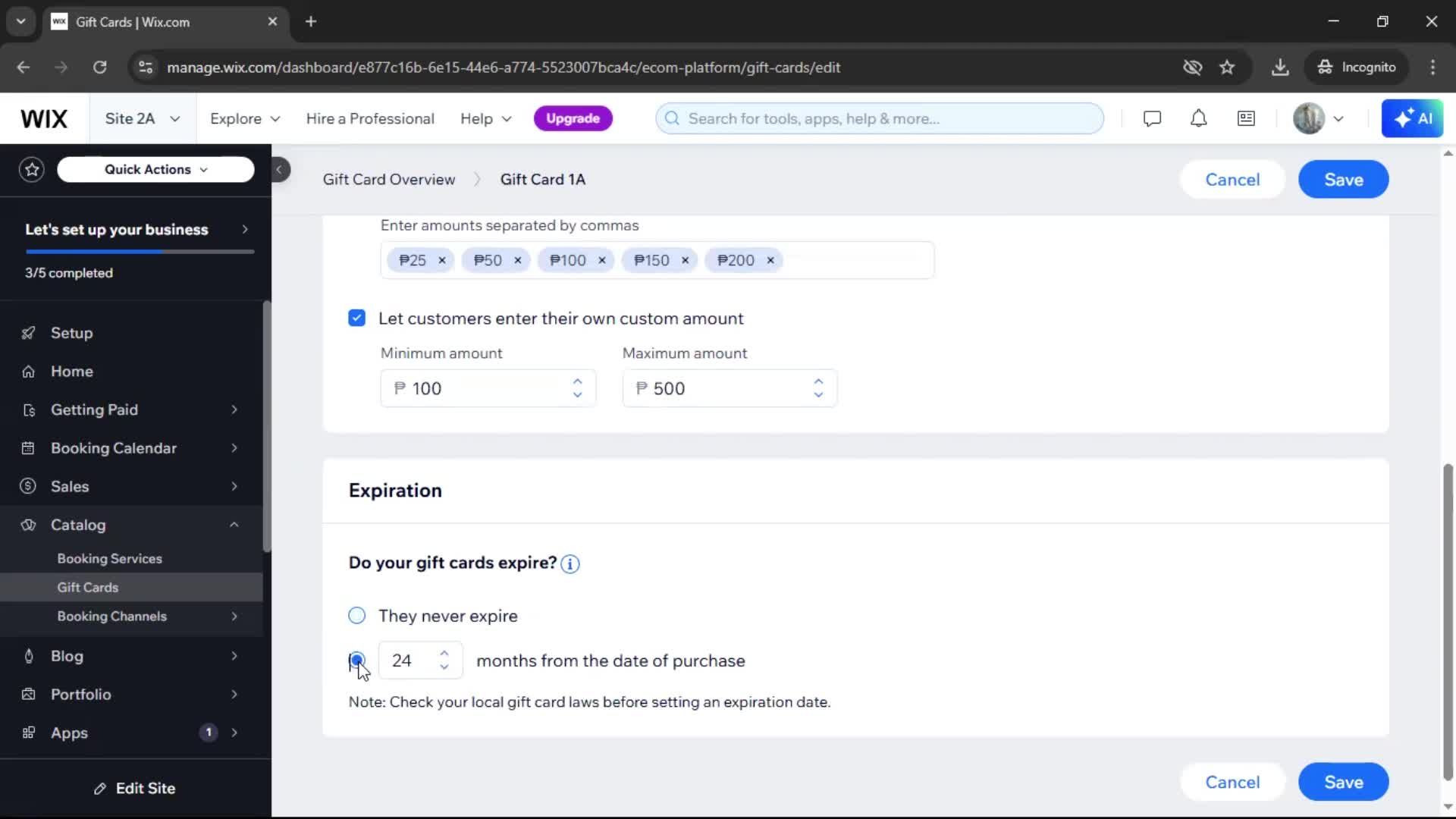Click the Edit Site button
The width and height of the screenshot is (1456, 819).
click(135, 789)
